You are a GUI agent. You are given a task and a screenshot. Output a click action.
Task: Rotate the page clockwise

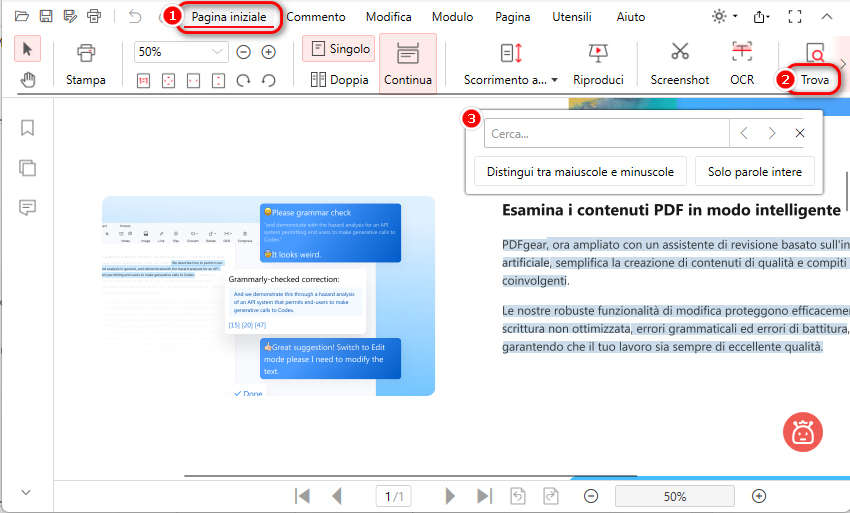click(243, 81)
